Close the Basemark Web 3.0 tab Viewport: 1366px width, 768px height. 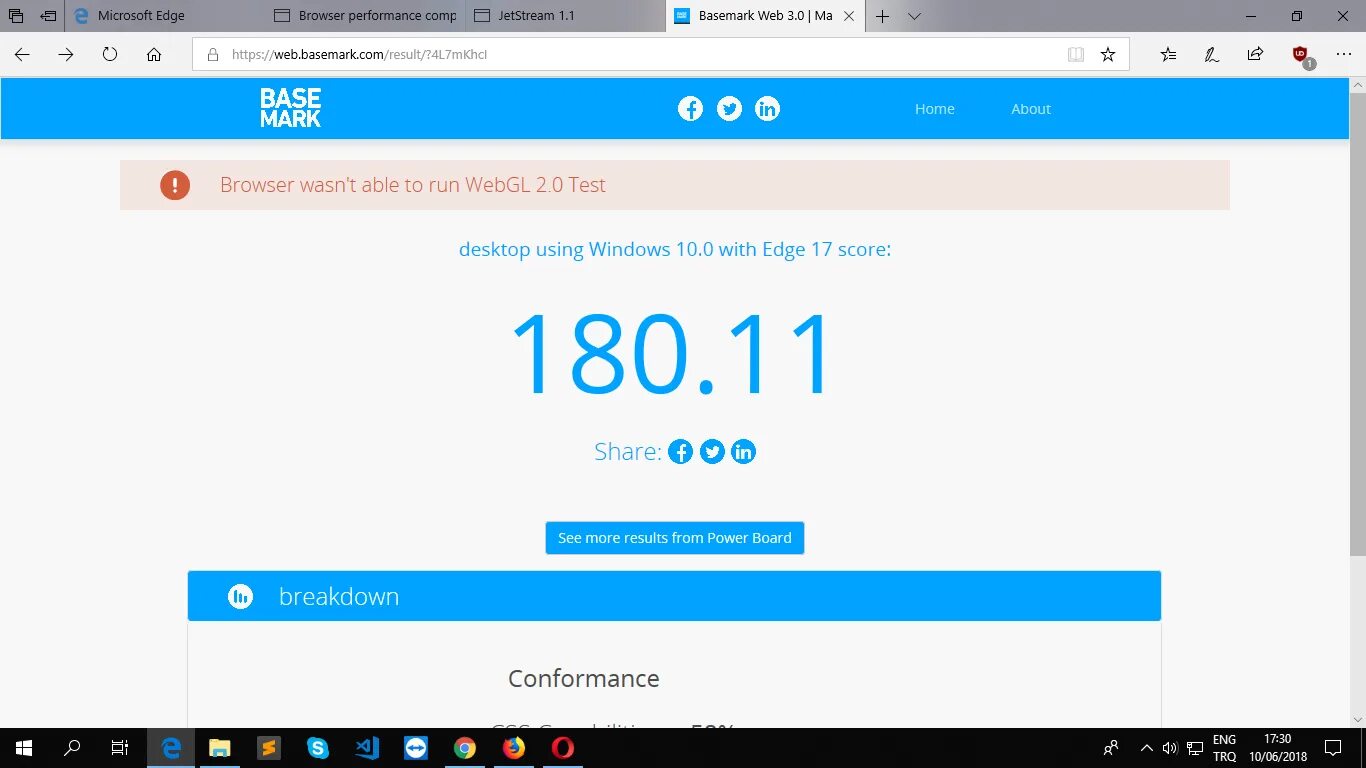coord(850,16)
